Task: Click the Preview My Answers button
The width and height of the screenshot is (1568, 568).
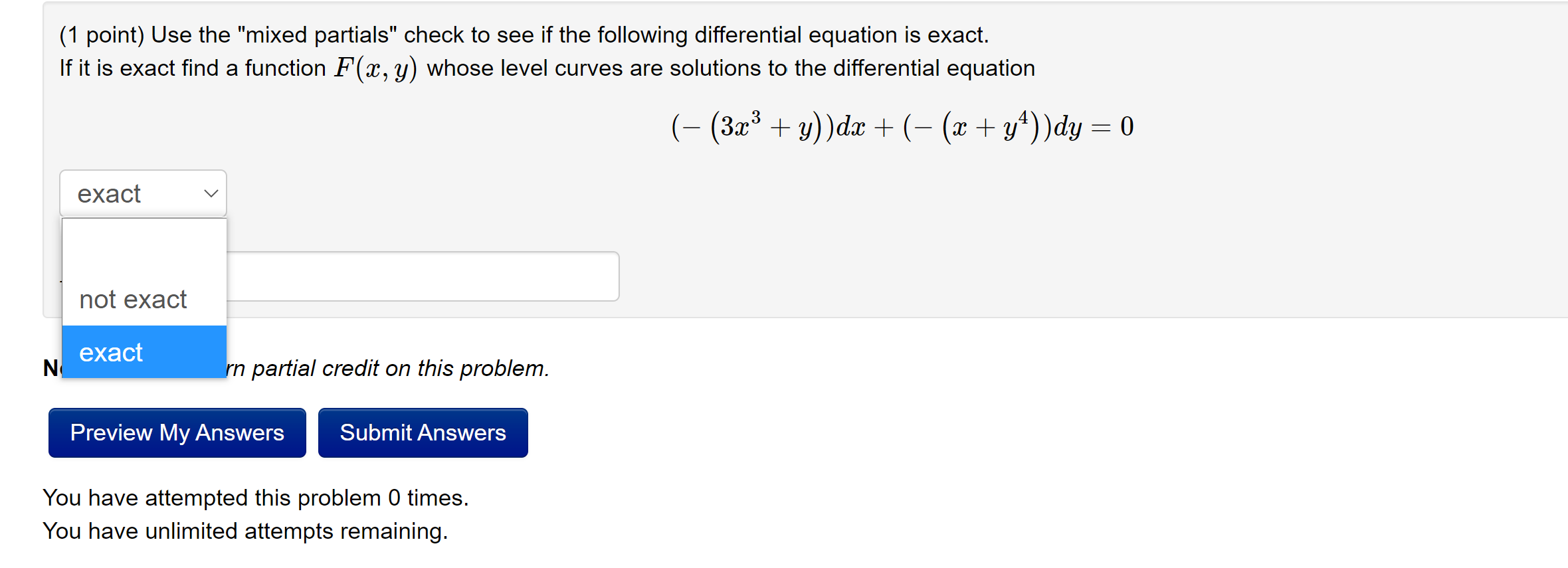Action: pyautogui.click(x=176, y=432)
